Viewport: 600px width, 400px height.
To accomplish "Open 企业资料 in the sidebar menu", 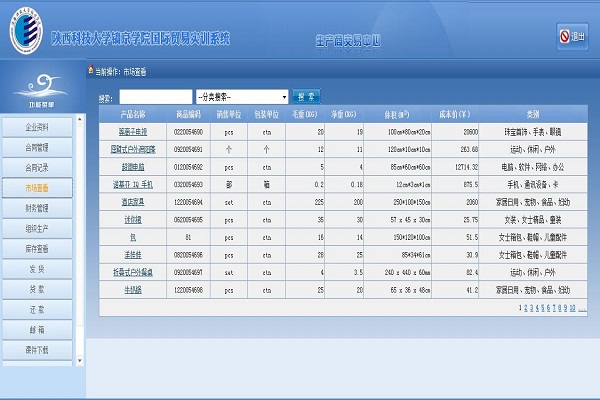I will tap(38, 127).
